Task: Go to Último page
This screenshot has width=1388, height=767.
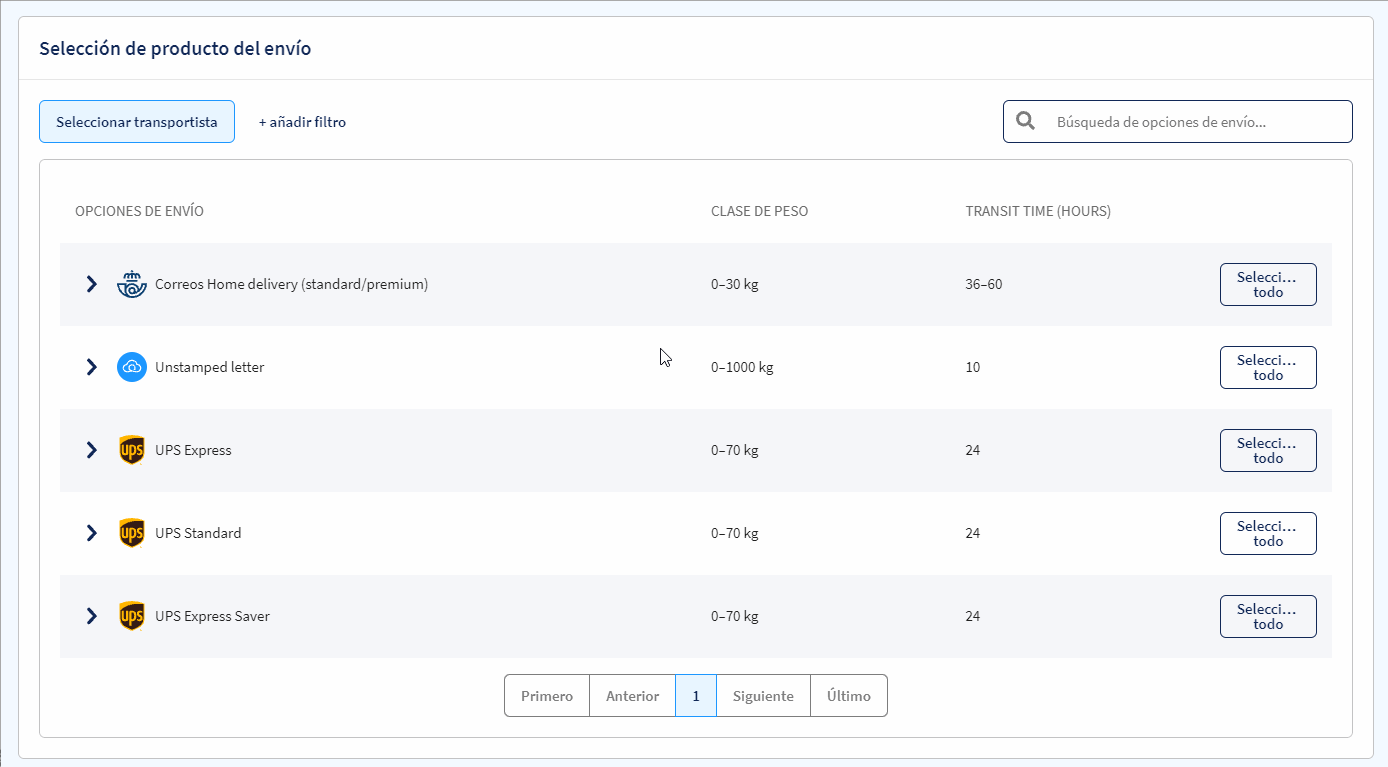Action: click(x=849, y=696)
